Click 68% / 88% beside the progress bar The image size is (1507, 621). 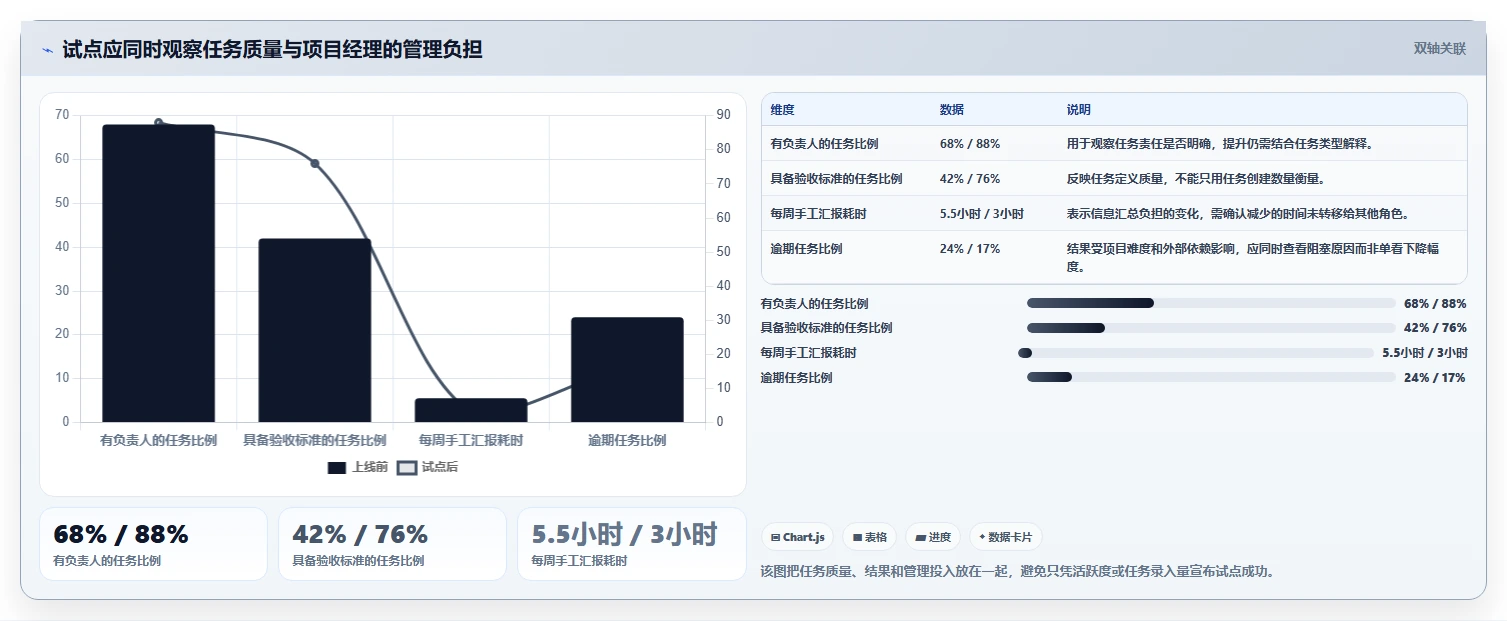(x=1435, y=303)
